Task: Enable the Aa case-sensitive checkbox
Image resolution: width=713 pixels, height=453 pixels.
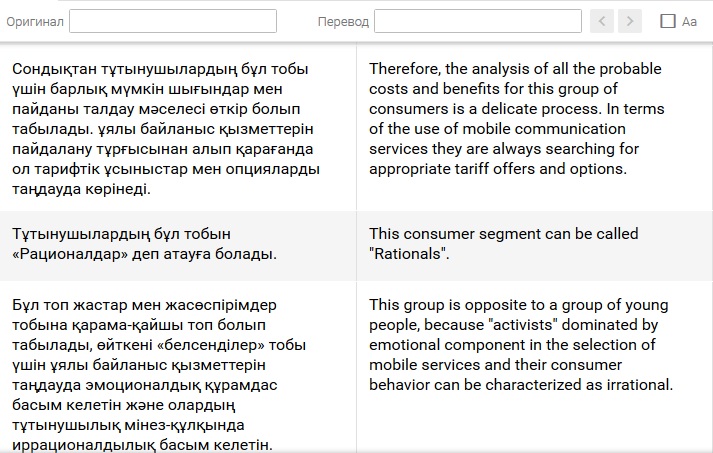Action: (x=668, y=21)
